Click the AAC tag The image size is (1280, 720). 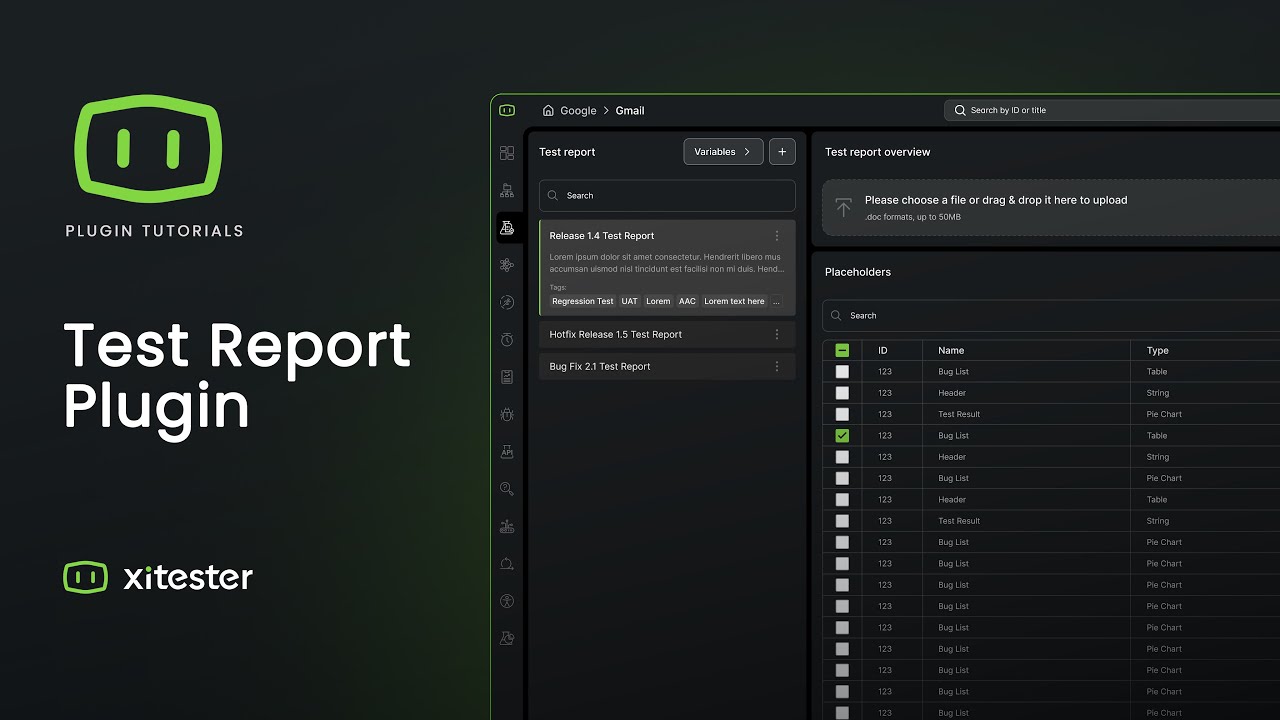(x=687, y=301)
